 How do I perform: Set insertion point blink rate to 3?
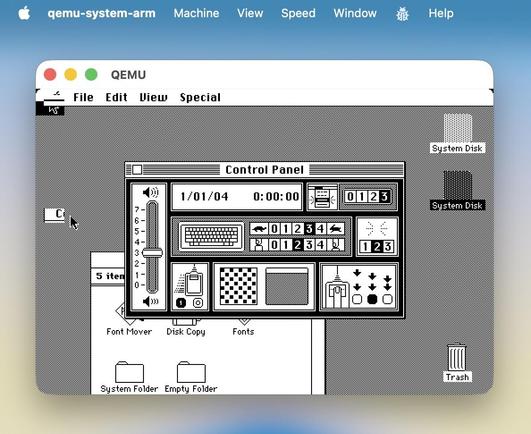tap(388, 246)
